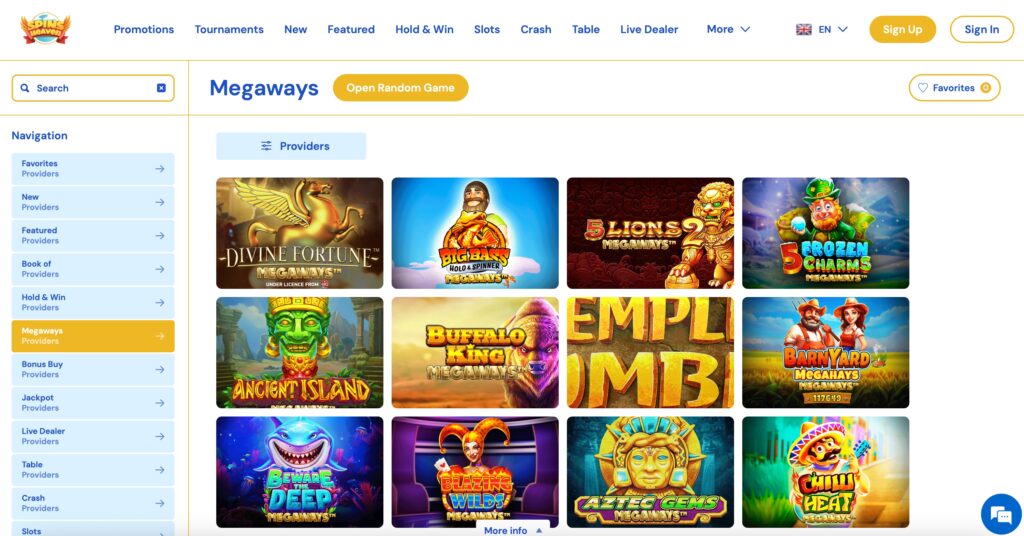Click arrow icon on Bonus Buy row
Image resolution: width=1024 pixels, height=536 pixels.
[159, 370]
